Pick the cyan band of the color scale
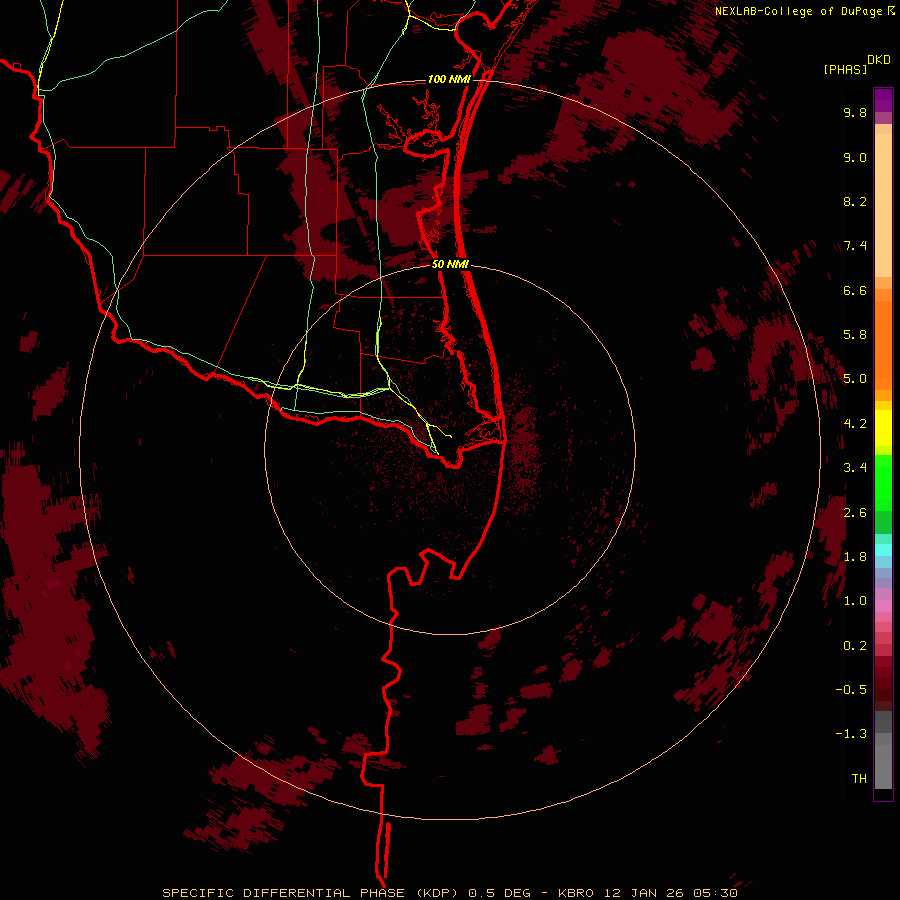 (x=883, y=550)
